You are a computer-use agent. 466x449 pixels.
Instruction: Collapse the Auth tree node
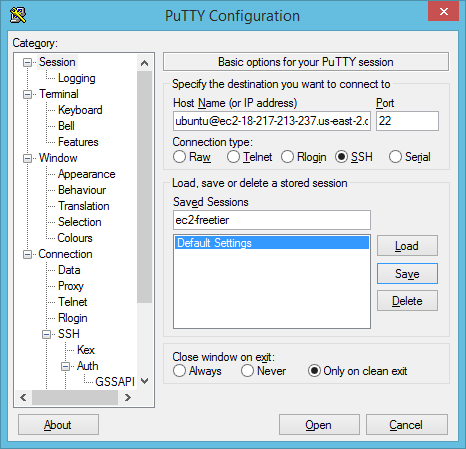coord(65,366)
